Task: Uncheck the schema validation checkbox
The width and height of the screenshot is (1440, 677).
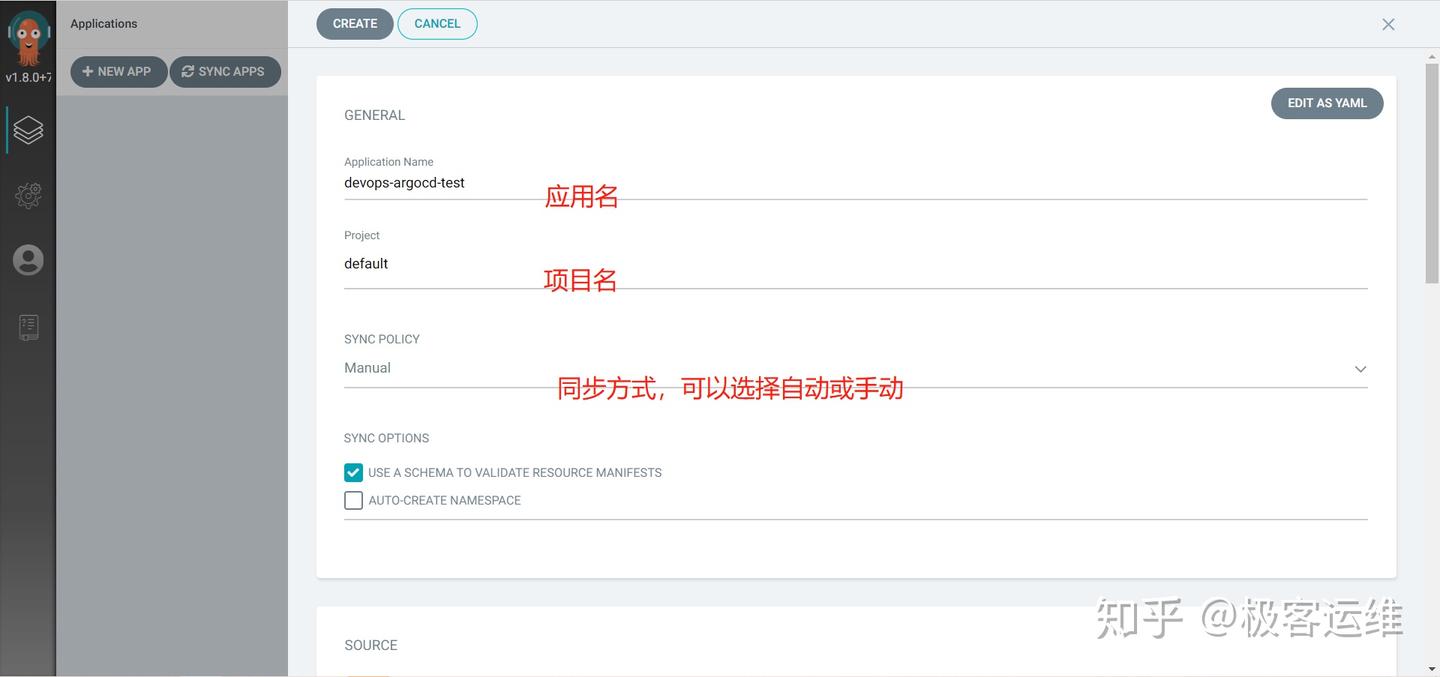Action: pyautogui.click(x=353, y=472)
